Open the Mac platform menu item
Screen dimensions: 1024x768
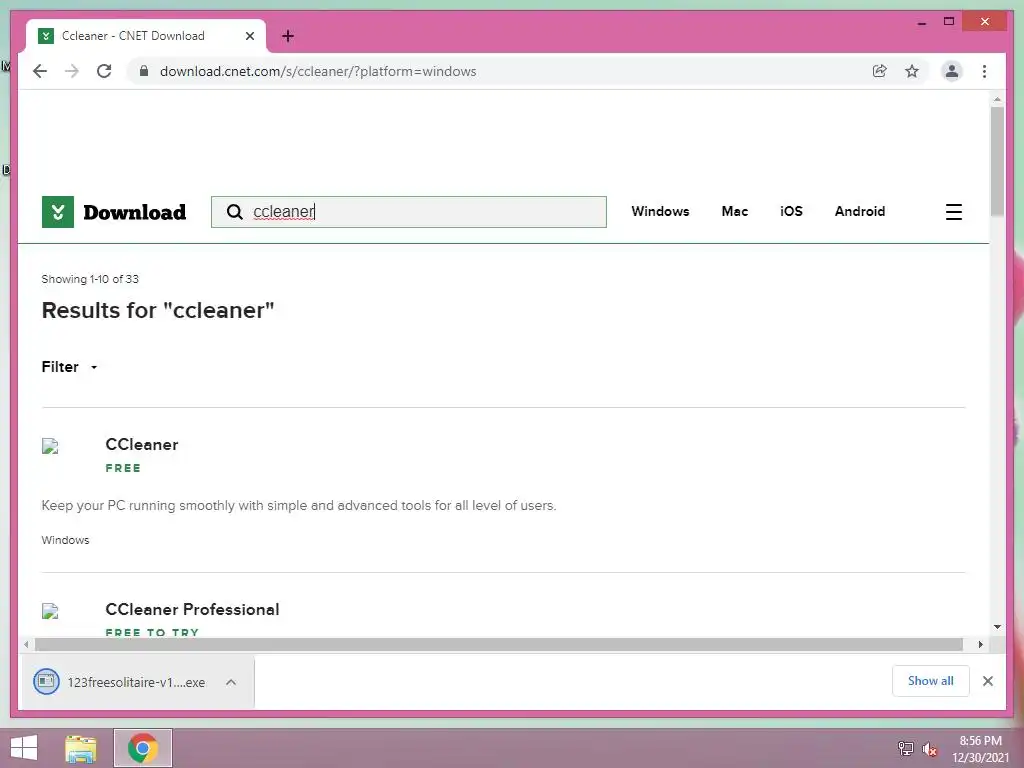coord(735,211)
